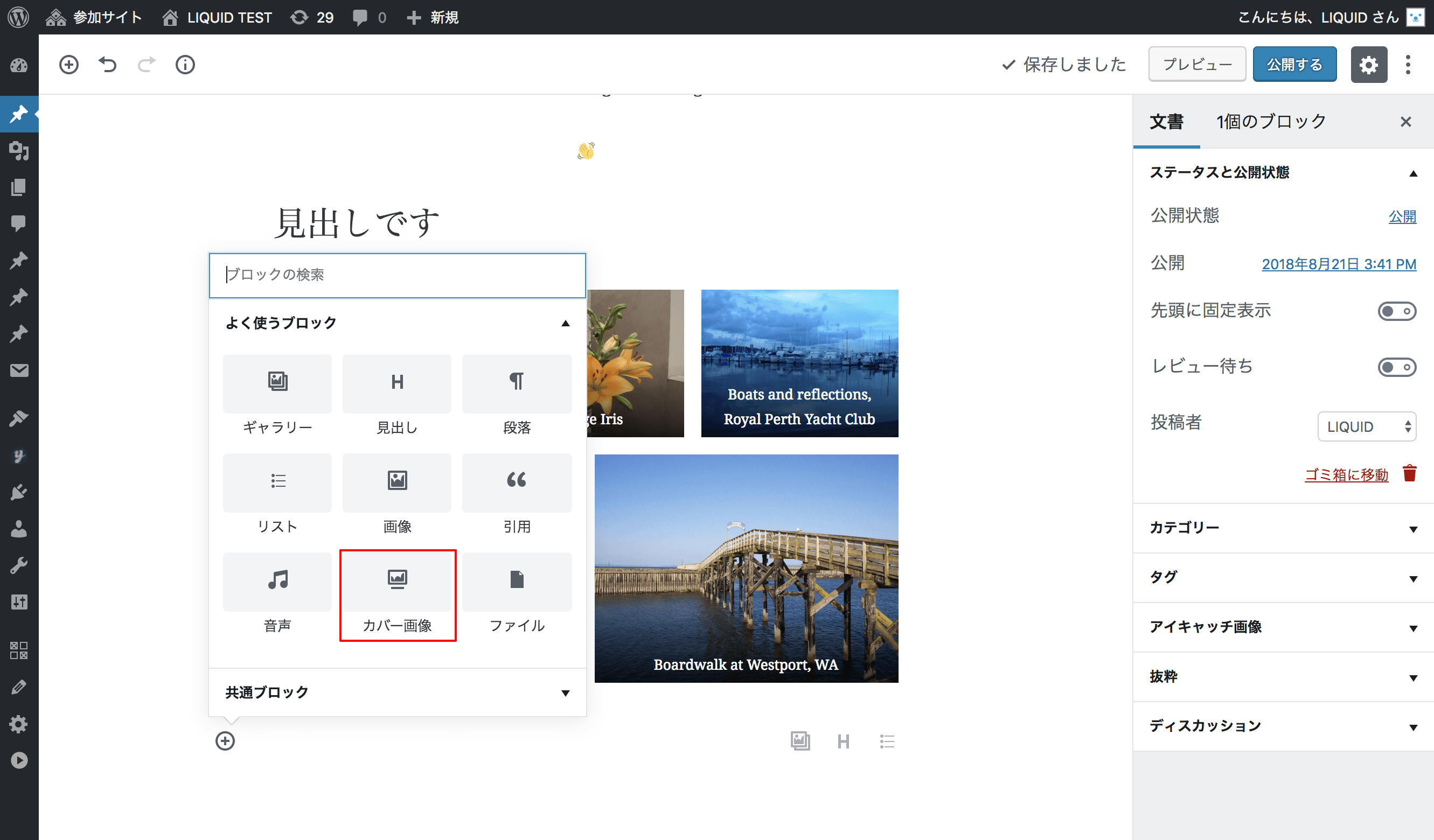Screen dimensions: 1434x840
Task: Toggle 先頭に固定表示 switch
Action: (1397, 311)
